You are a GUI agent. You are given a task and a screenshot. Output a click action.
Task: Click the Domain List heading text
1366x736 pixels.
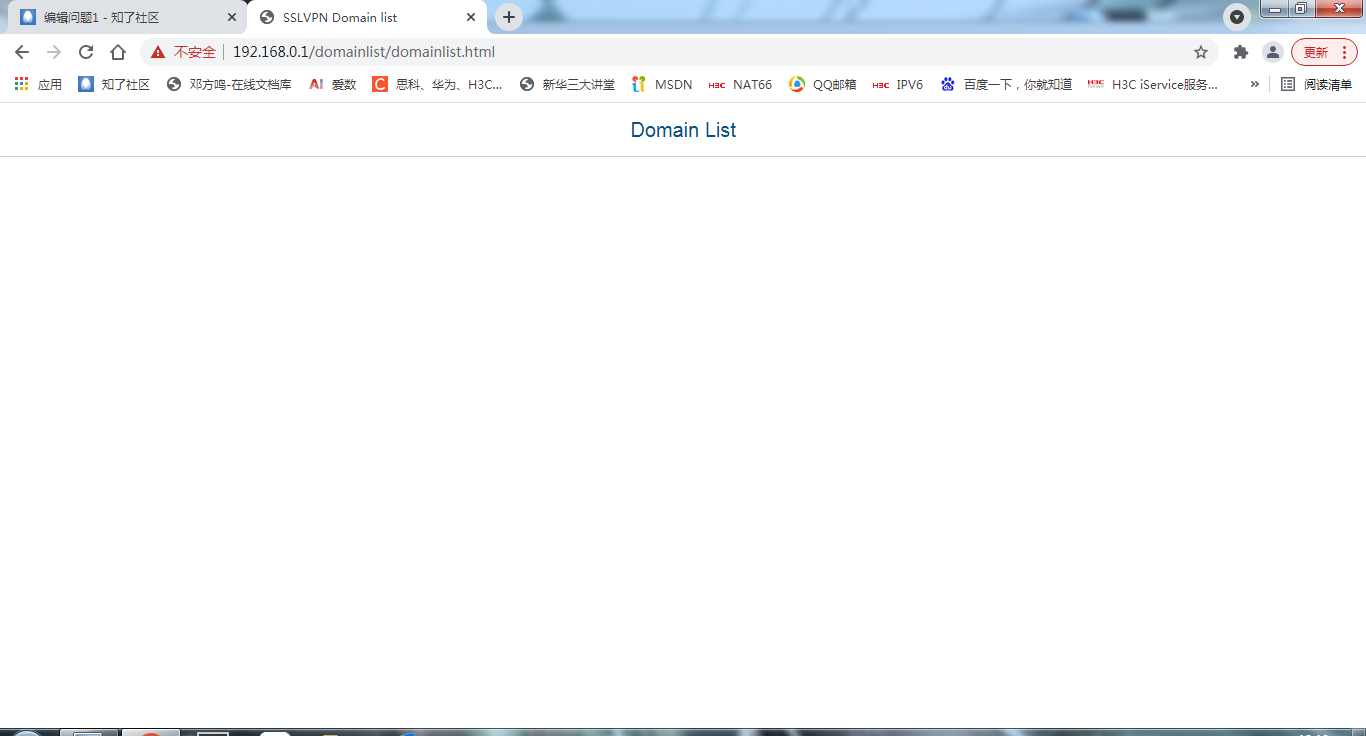(683, 130)
